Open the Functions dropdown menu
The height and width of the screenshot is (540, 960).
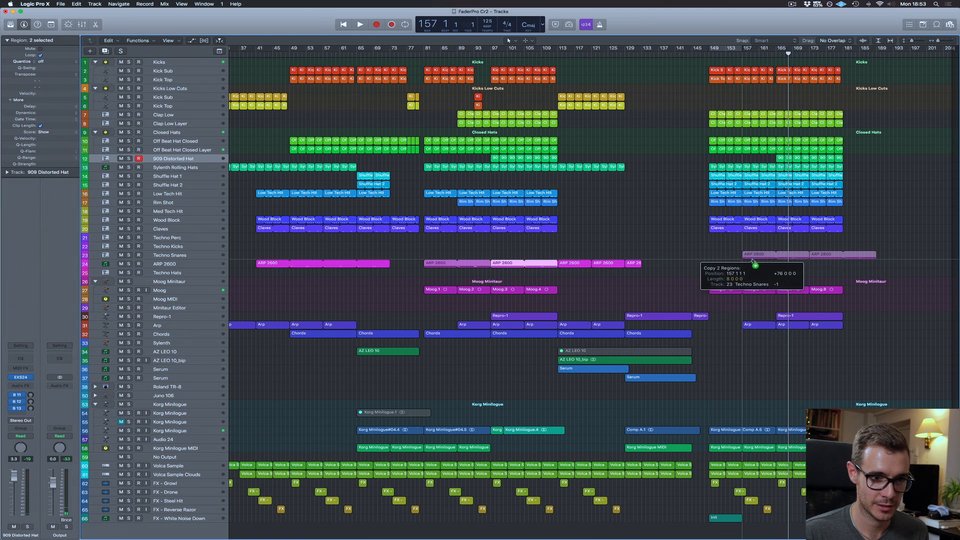point(139,40)
